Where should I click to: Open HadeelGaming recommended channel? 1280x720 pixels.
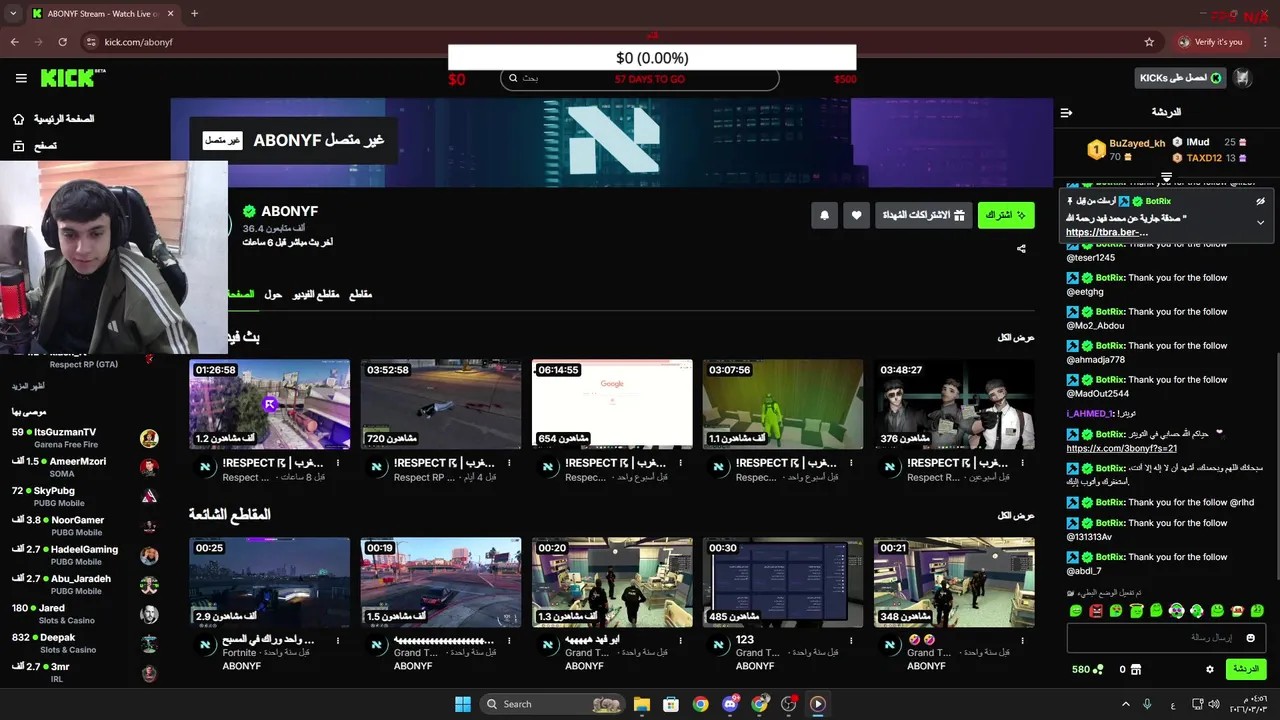tap(85, 555)
